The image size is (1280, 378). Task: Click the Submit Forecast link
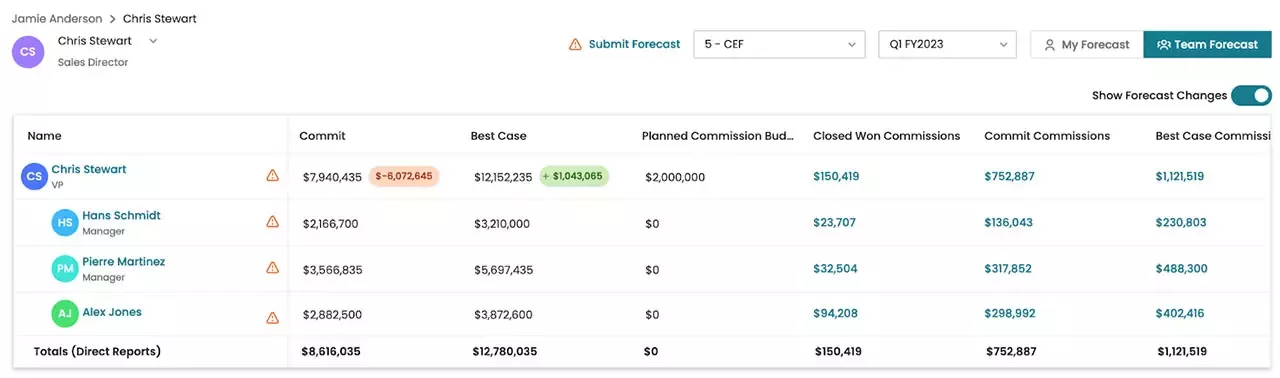point(634,45)
